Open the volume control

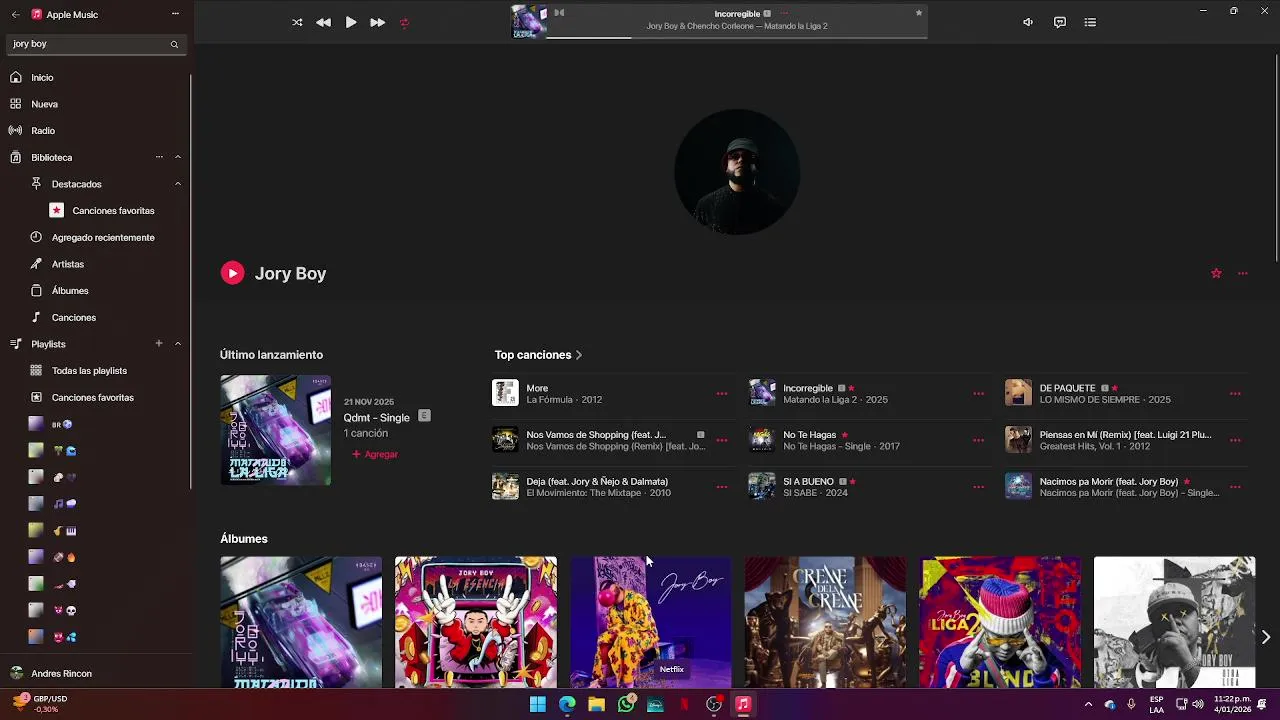point(1028,22)
